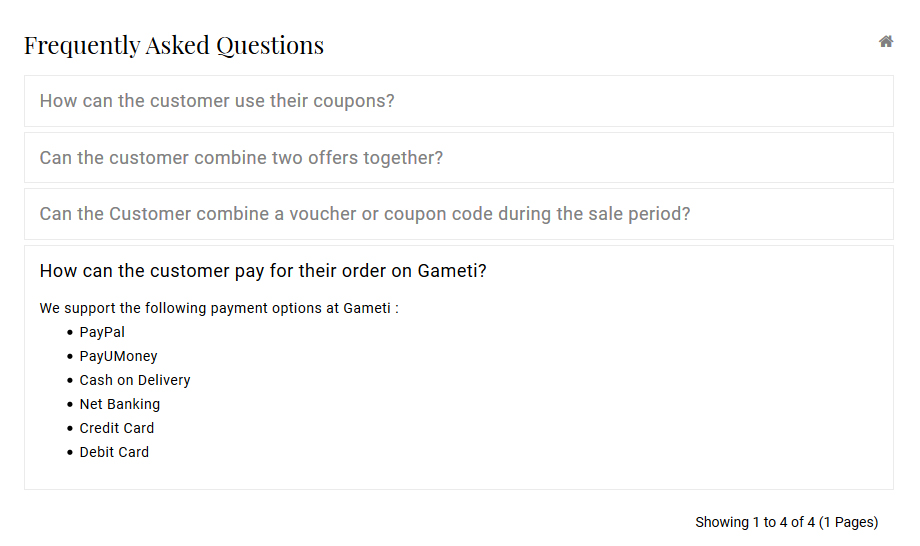Click the 'Showing 1 to 4 of 4' pagination text
Viewport: 920px width, 546px height.
tap(787, 523)
